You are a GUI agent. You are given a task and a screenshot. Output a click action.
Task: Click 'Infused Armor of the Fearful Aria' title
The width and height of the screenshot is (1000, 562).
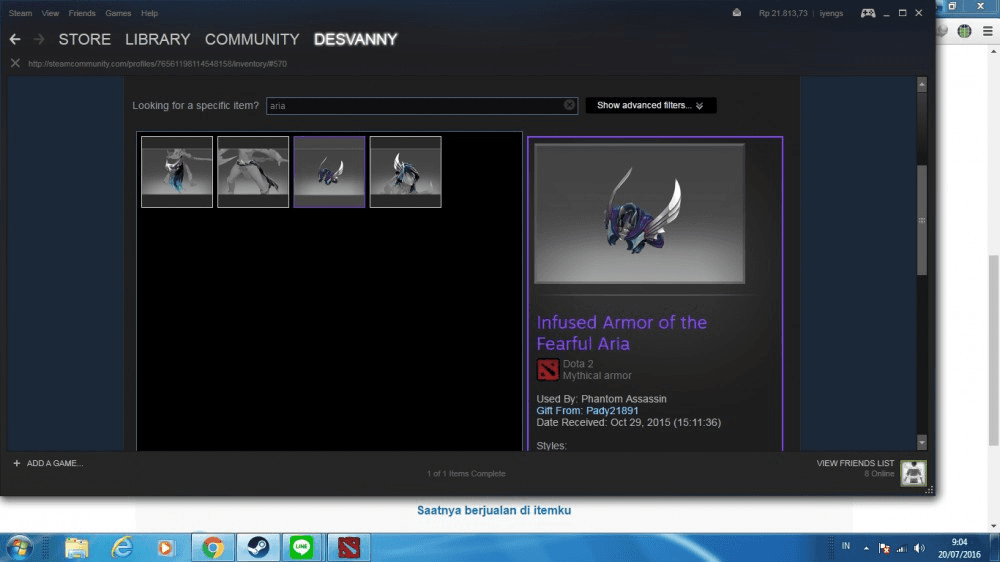621,333
